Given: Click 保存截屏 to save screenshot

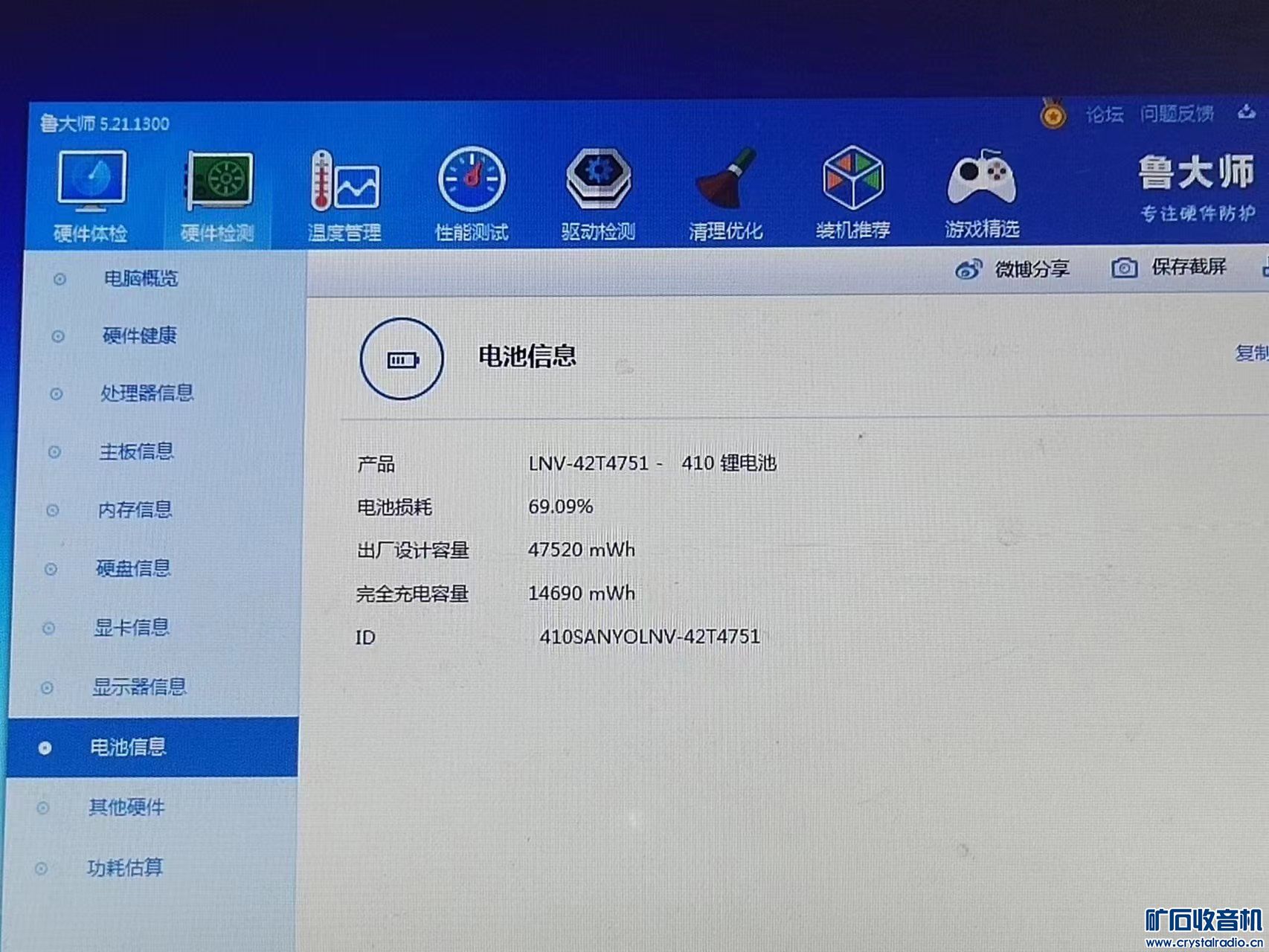Looking at the screenshot, I should [1189, 267].
